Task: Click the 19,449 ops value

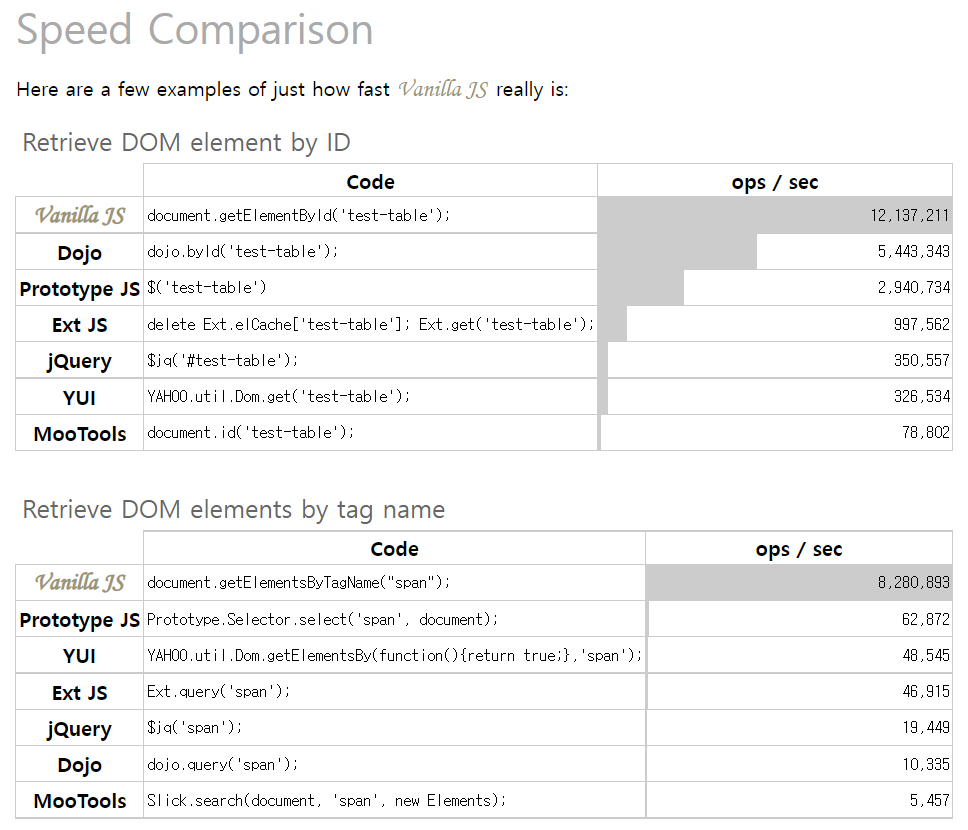Action: [925, 728]
